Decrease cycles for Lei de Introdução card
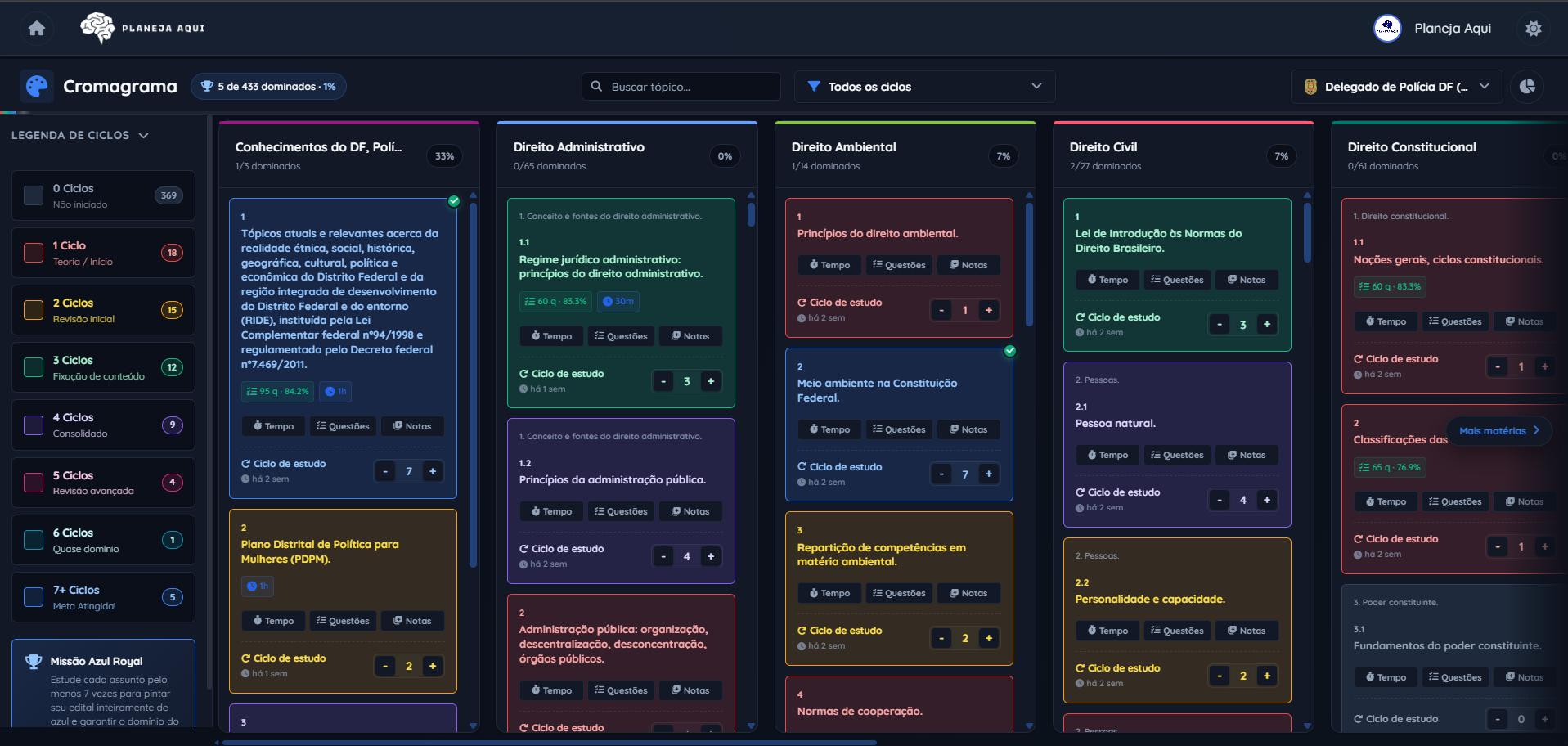The height and width of the screenshot is (746, 1568). [1220, 325]
